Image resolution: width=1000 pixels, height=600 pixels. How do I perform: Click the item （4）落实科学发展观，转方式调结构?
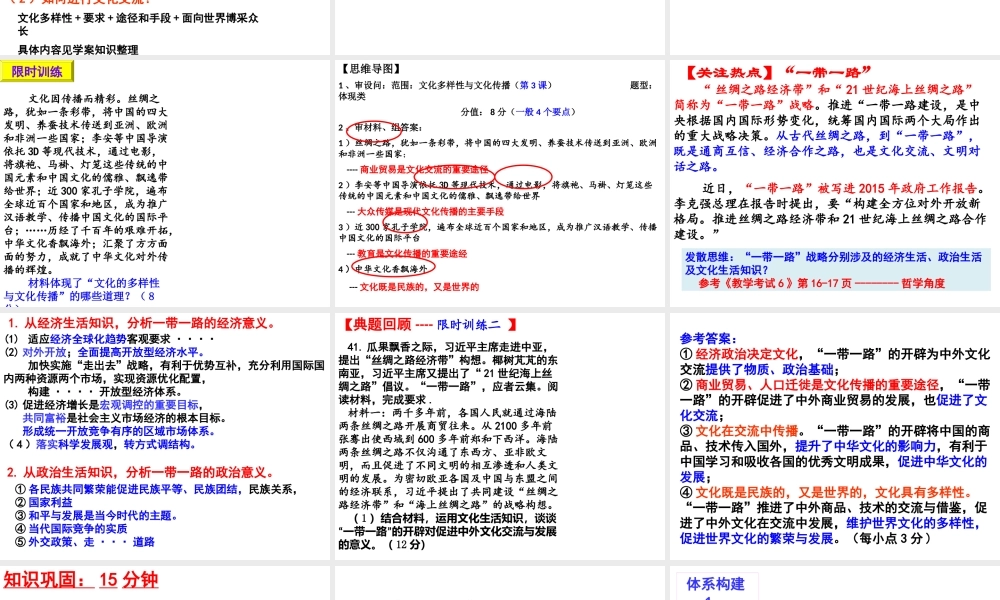(x=103, y=444)
